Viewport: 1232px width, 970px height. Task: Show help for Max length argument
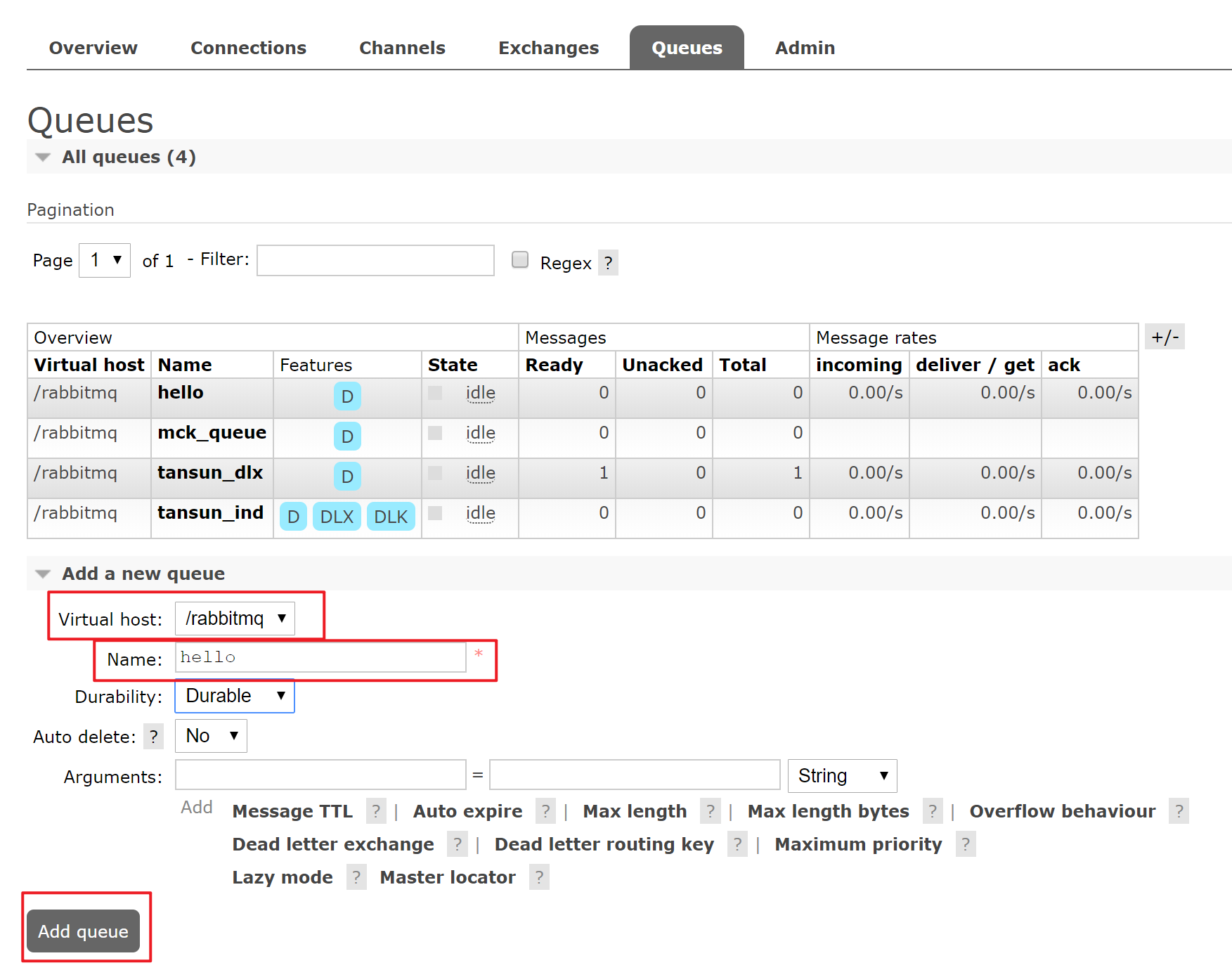point(710,811)
